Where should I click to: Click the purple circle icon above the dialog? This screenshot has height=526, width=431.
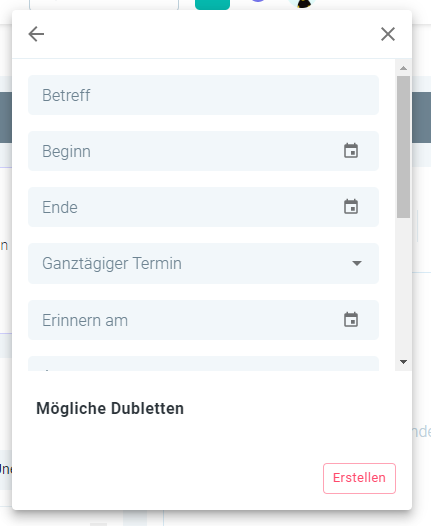click(258, 1)
